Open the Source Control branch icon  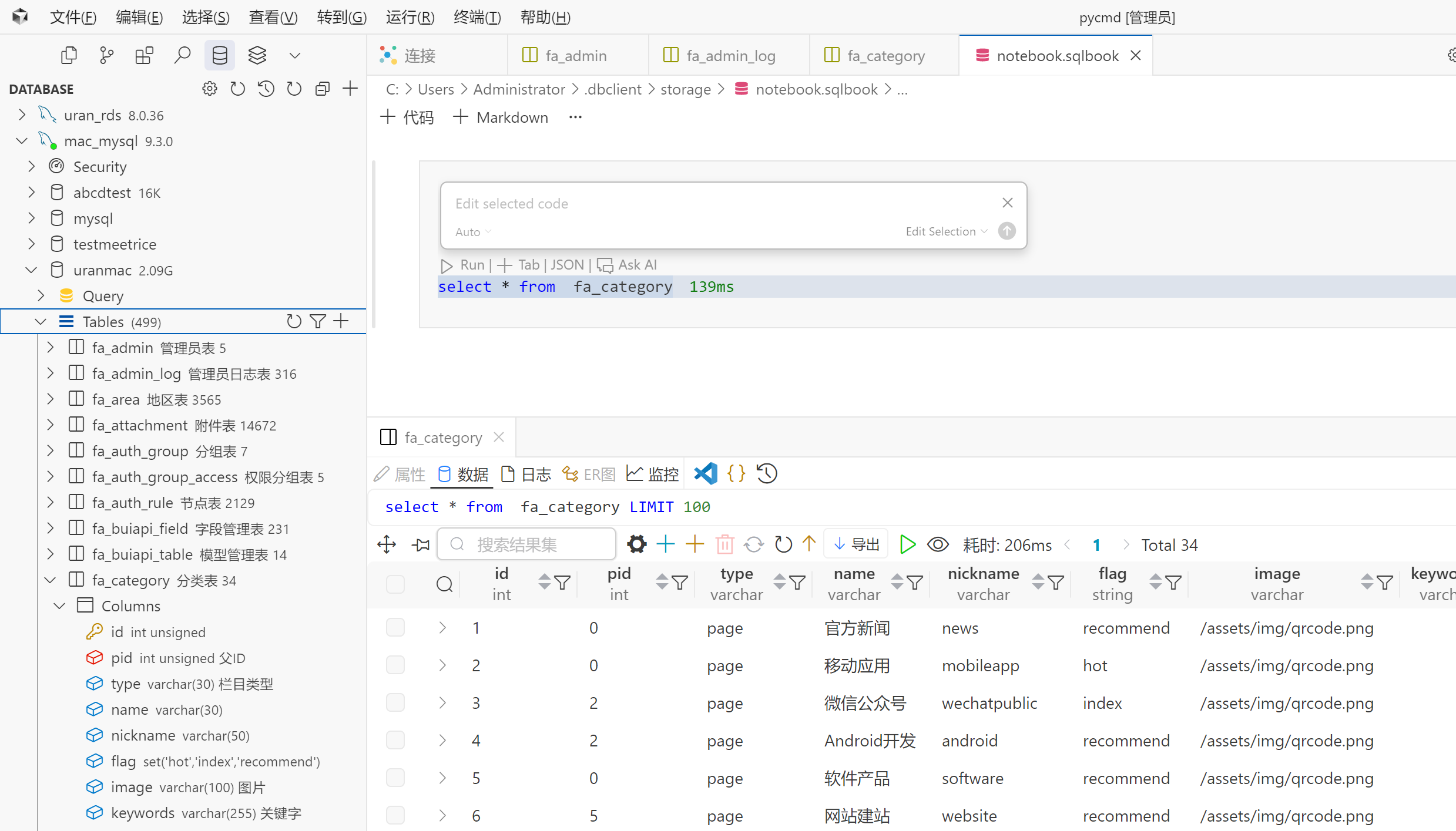tap(106, 55)
